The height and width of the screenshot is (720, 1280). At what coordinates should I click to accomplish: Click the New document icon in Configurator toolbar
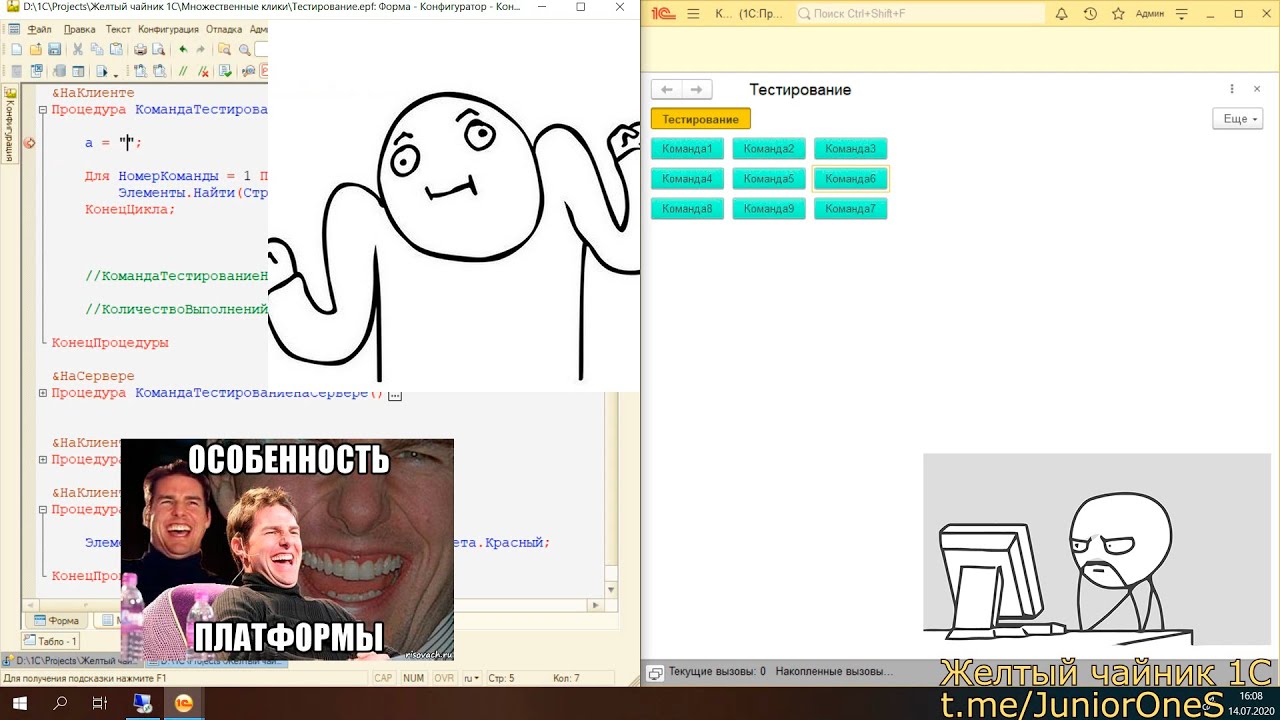[16, 49]
